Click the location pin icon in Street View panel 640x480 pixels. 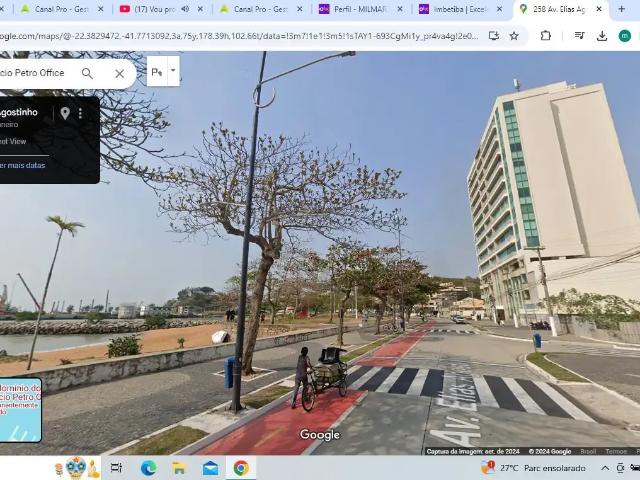pyautogui.click(x=65, y=113)
